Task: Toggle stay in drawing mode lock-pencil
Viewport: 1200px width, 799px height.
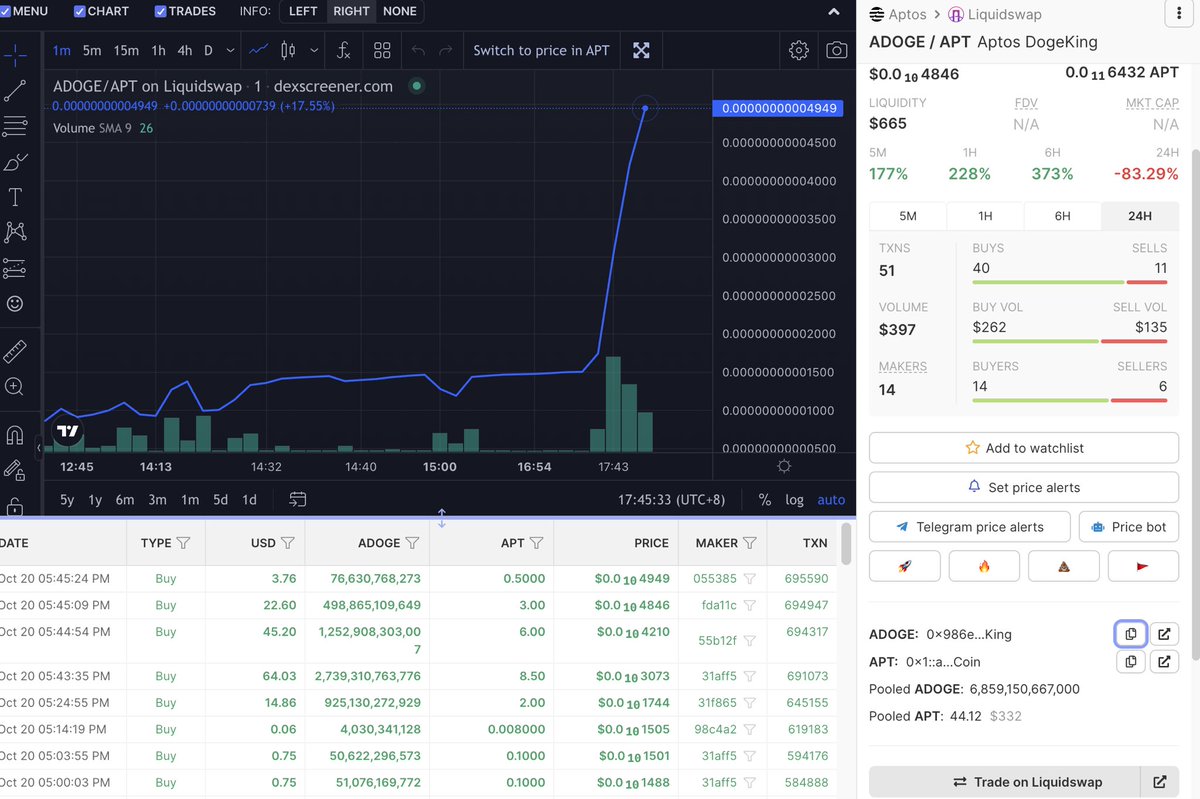Action: (x=15, y=470)
